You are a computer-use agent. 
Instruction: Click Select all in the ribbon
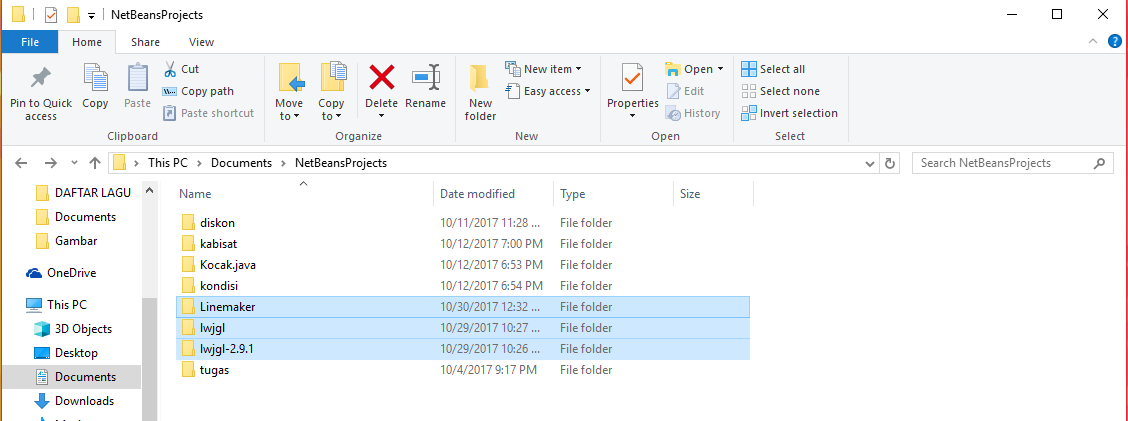click(x=773, y=69)
